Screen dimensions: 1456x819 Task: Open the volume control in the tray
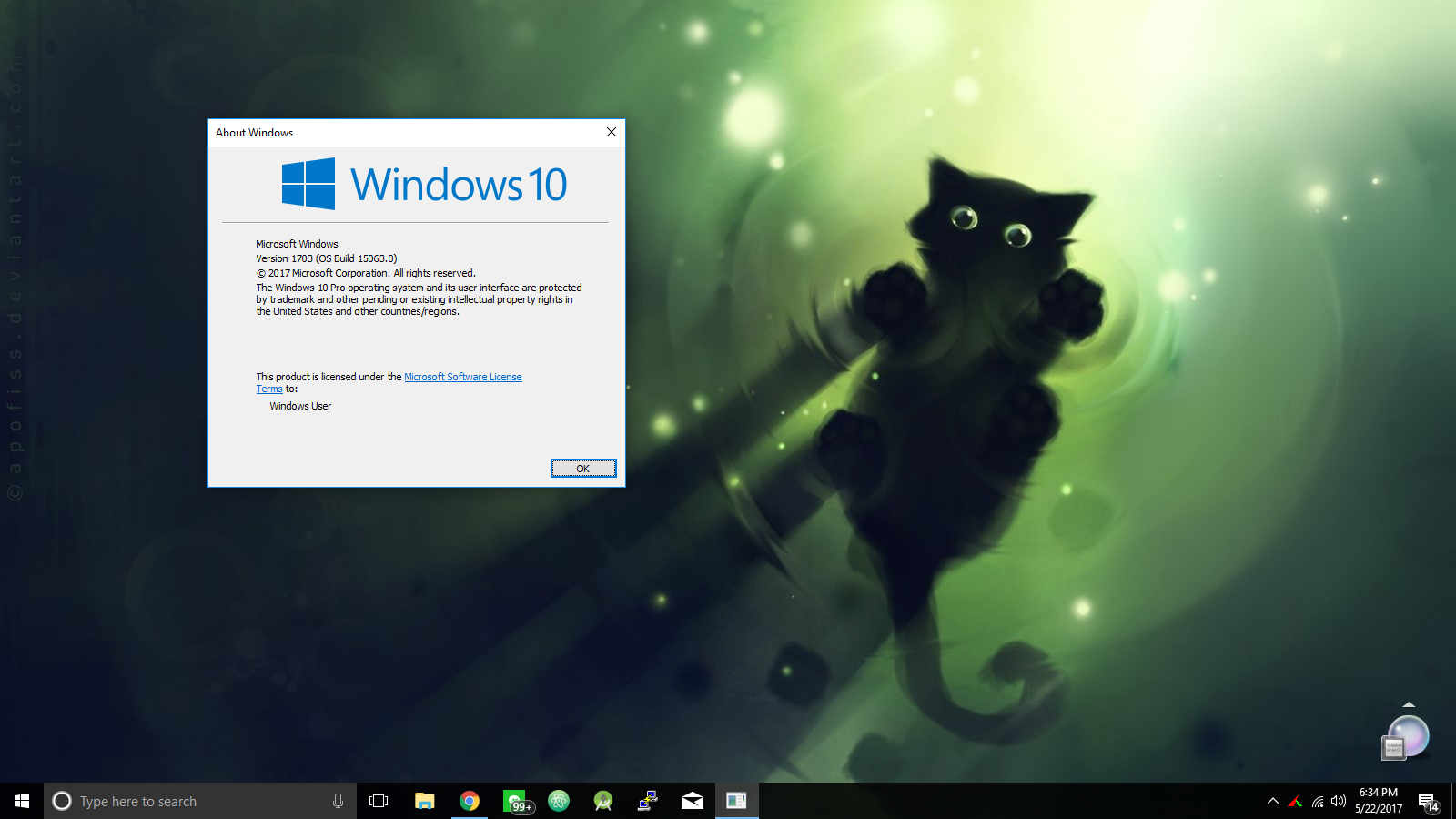(x=1339, y=802)
